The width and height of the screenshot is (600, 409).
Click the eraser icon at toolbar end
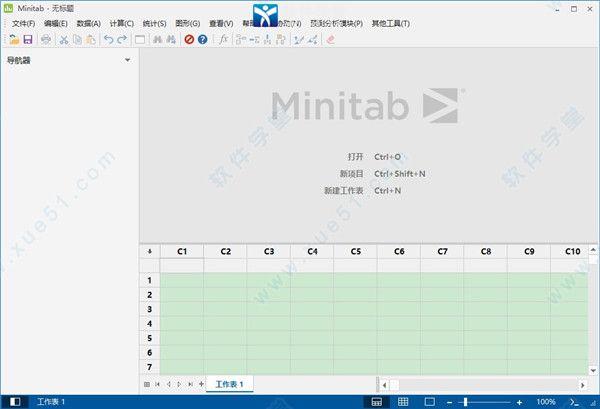click(x=331, y=39)
